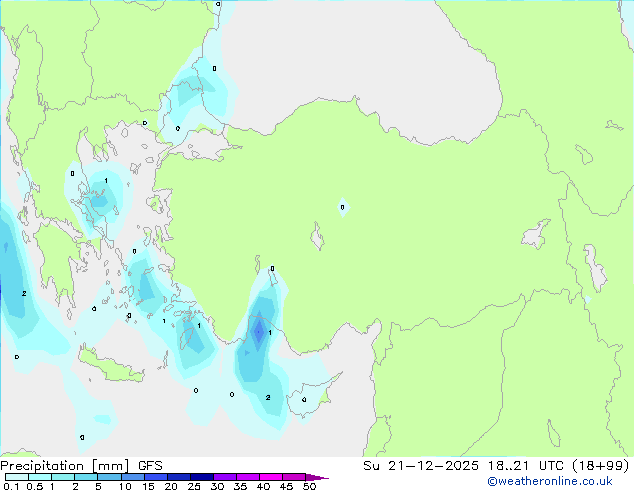Click the 45–50 mm legend swatch

[294, 477]
